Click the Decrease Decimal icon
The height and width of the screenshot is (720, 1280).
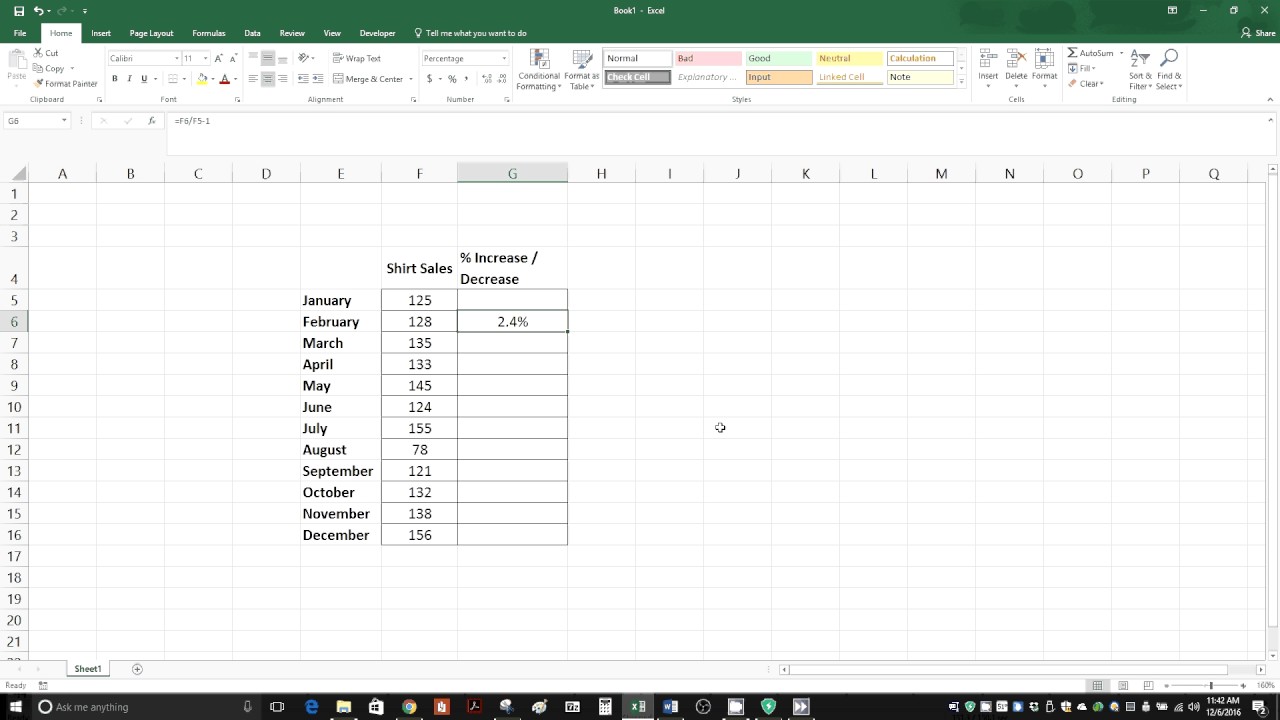500,79
